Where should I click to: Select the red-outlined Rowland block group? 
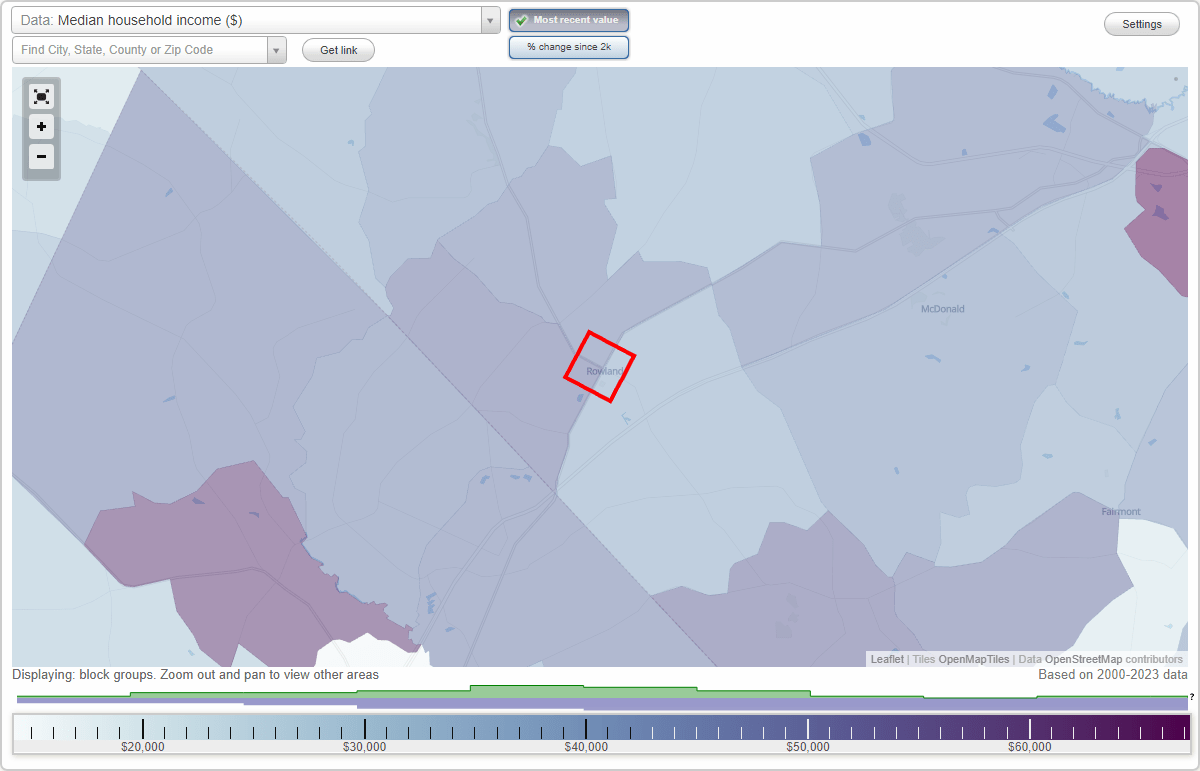click(599, 368)
